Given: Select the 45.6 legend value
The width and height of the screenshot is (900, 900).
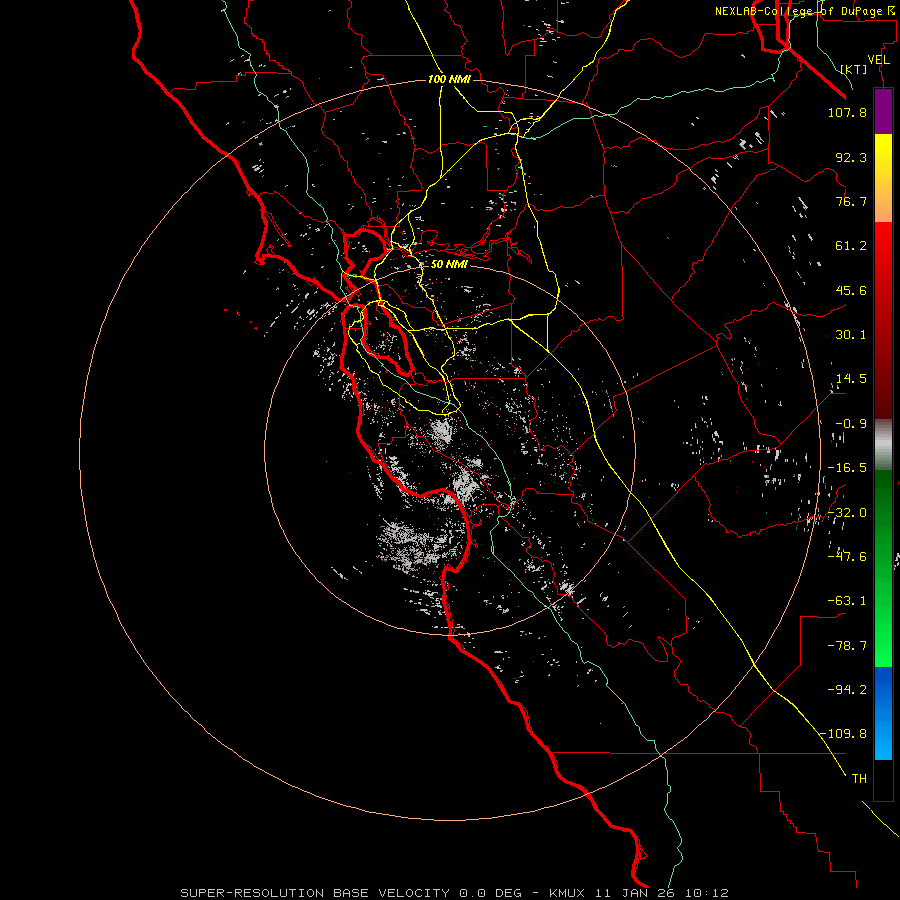Looking at the screenshot, I should pyautogui.click(x=851, y=290).
